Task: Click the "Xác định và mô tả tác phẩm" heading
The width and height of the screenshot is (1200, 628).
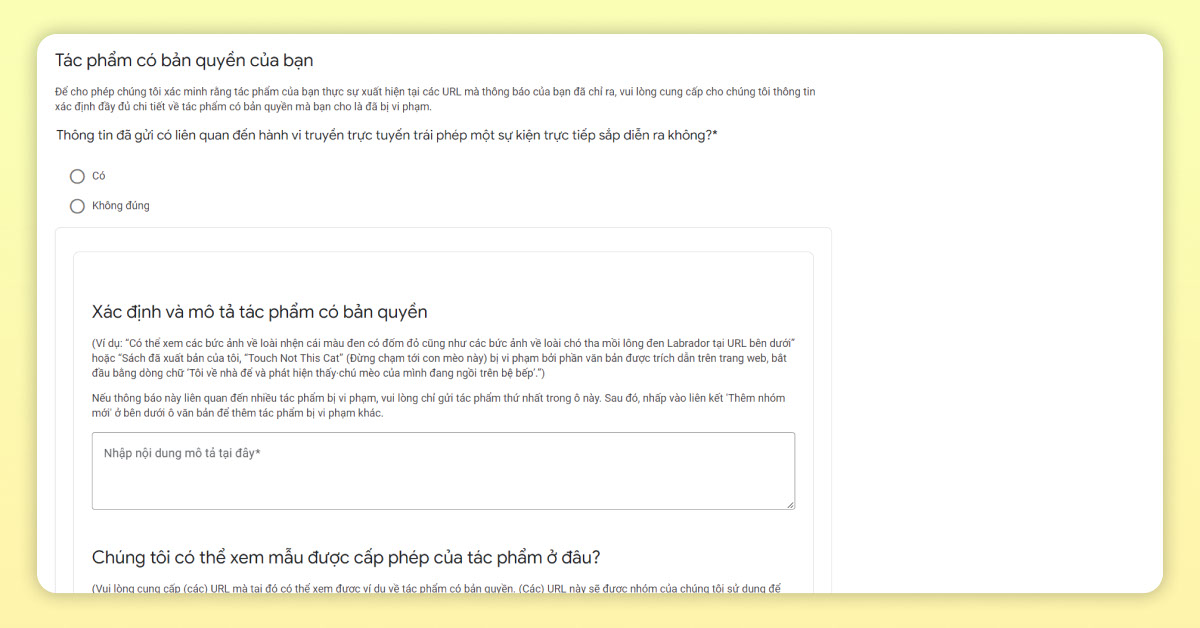Action: [x=259, y=311]
